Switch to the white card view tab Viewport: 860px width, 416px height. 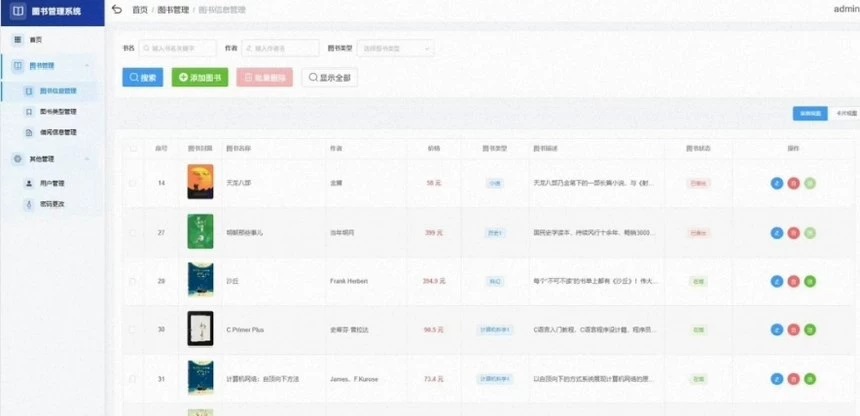[844, 114]
